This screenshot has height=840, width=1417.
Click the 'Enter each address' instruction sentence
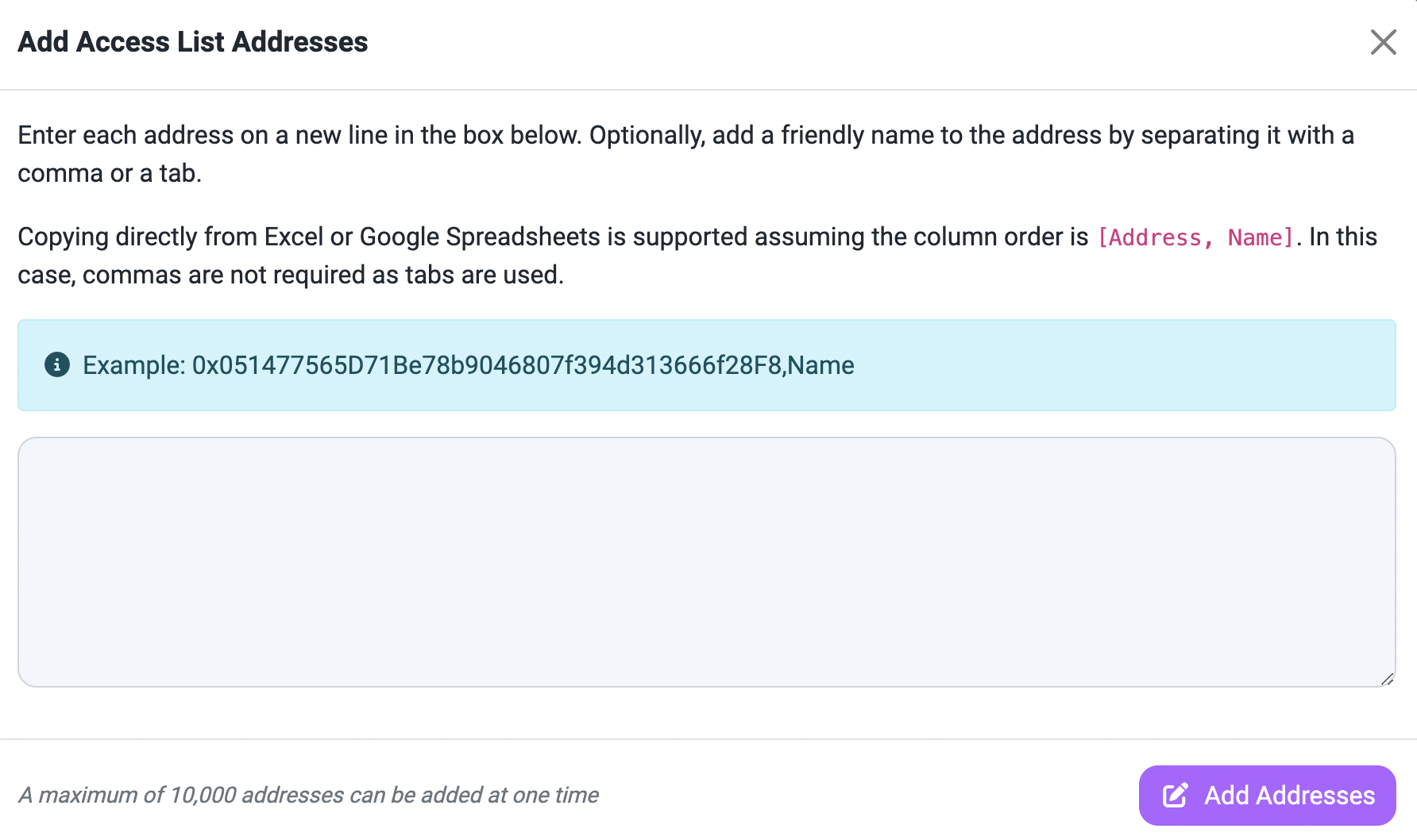300,135
